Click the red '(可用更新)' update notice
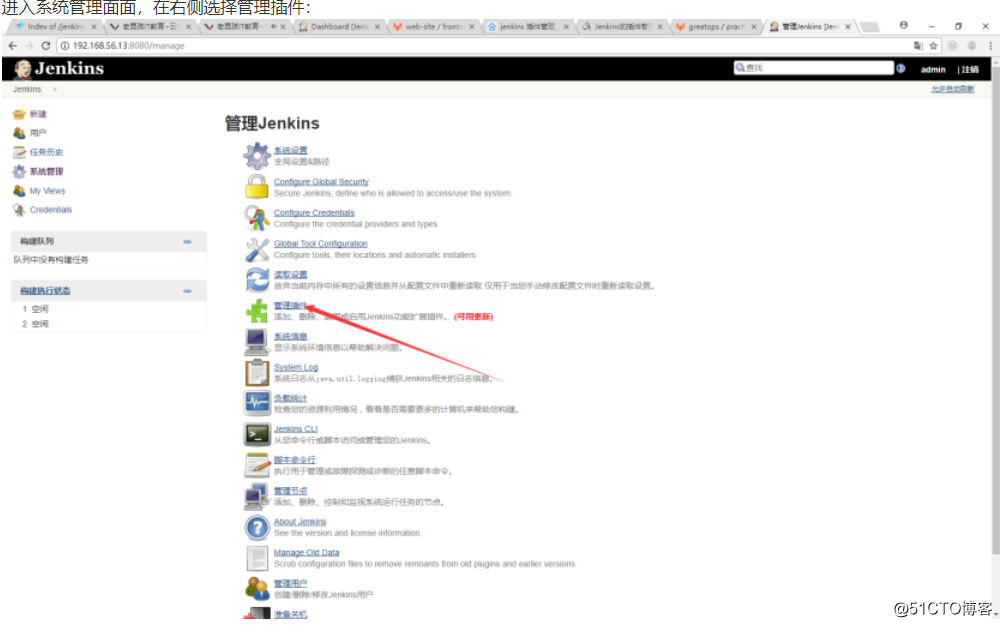Image resolution: width=1002 pixels, height=627 pixels. pyautogui.click(x=474, y=316)
